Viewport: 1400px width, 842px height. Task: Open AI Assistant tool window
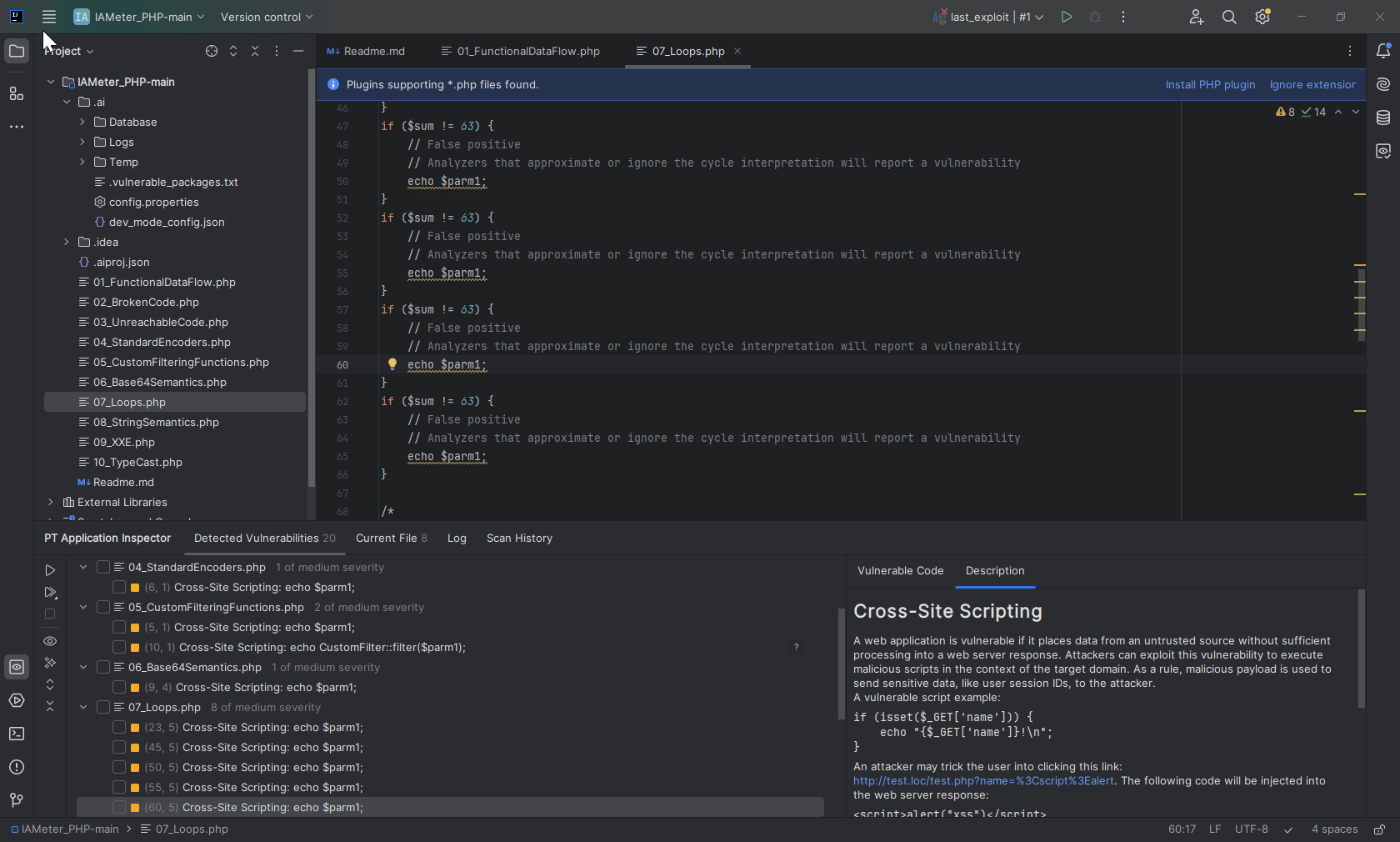[1383, 84]
